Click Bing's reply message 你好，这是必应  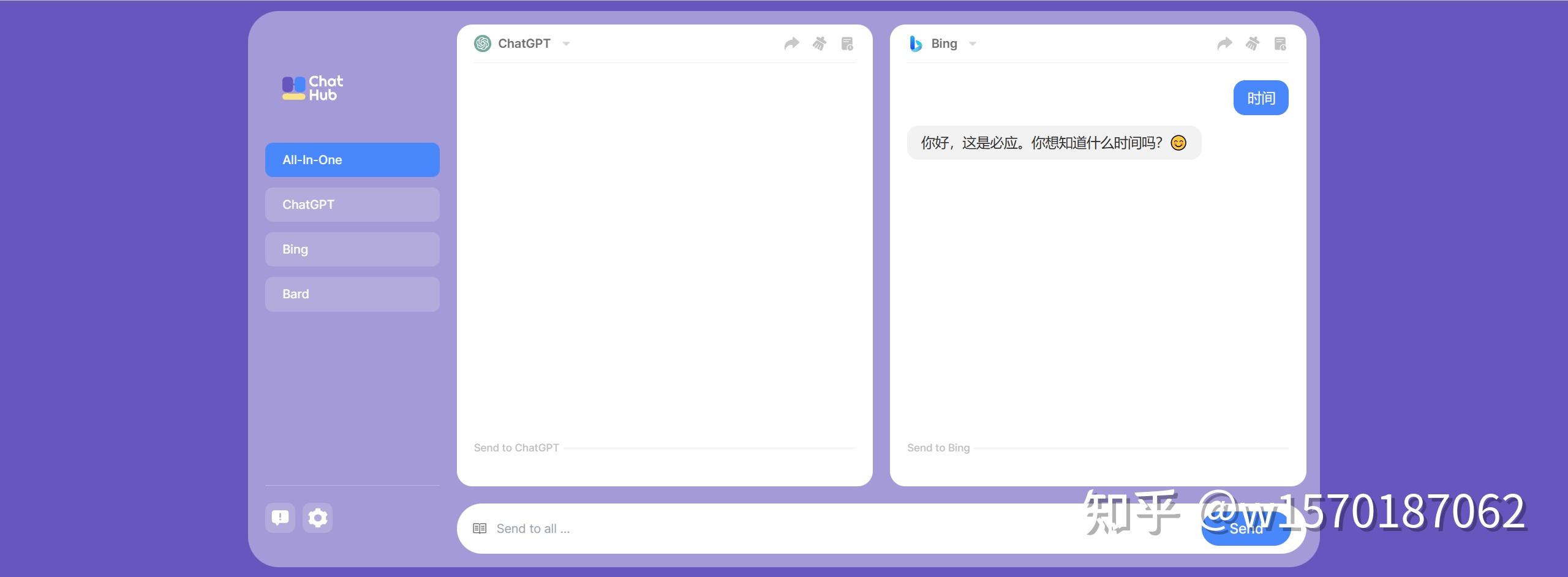1054,143
